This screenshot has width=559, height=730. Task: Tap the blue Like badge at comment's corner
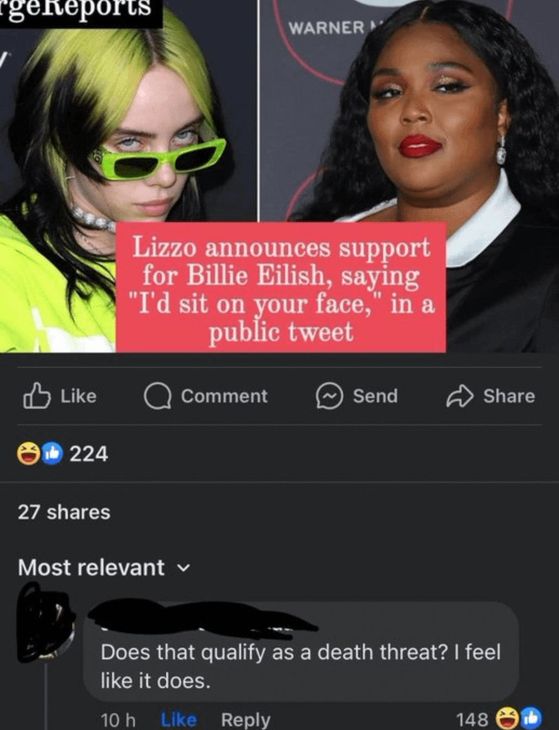pyautogui.click(x=532, y=717)
